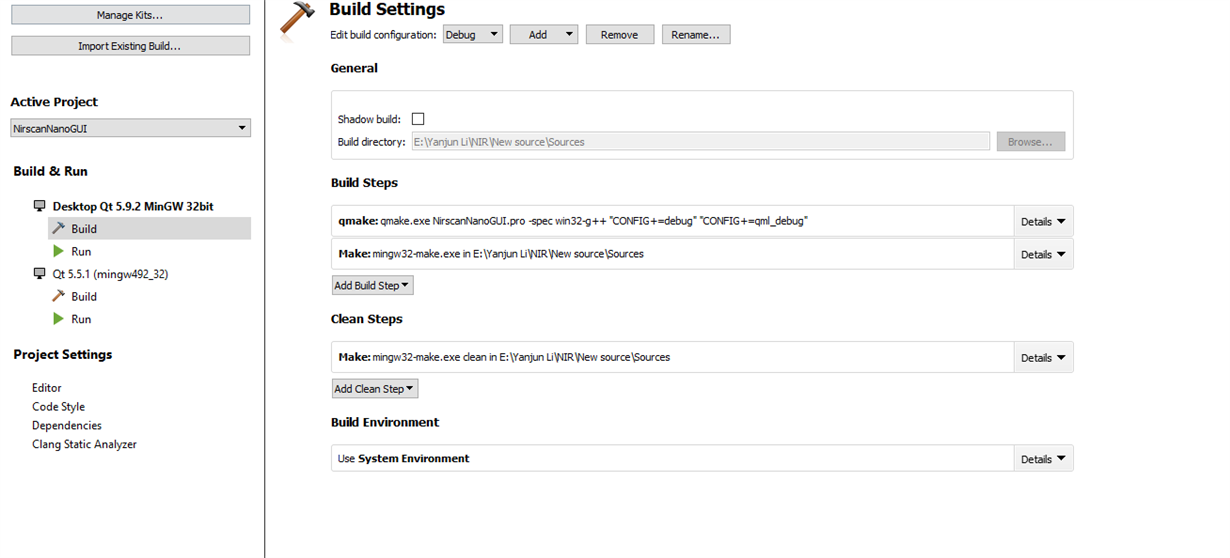Open the Debug build configuration dropdown
This screenshot has width=1230, height=558.
473,34
